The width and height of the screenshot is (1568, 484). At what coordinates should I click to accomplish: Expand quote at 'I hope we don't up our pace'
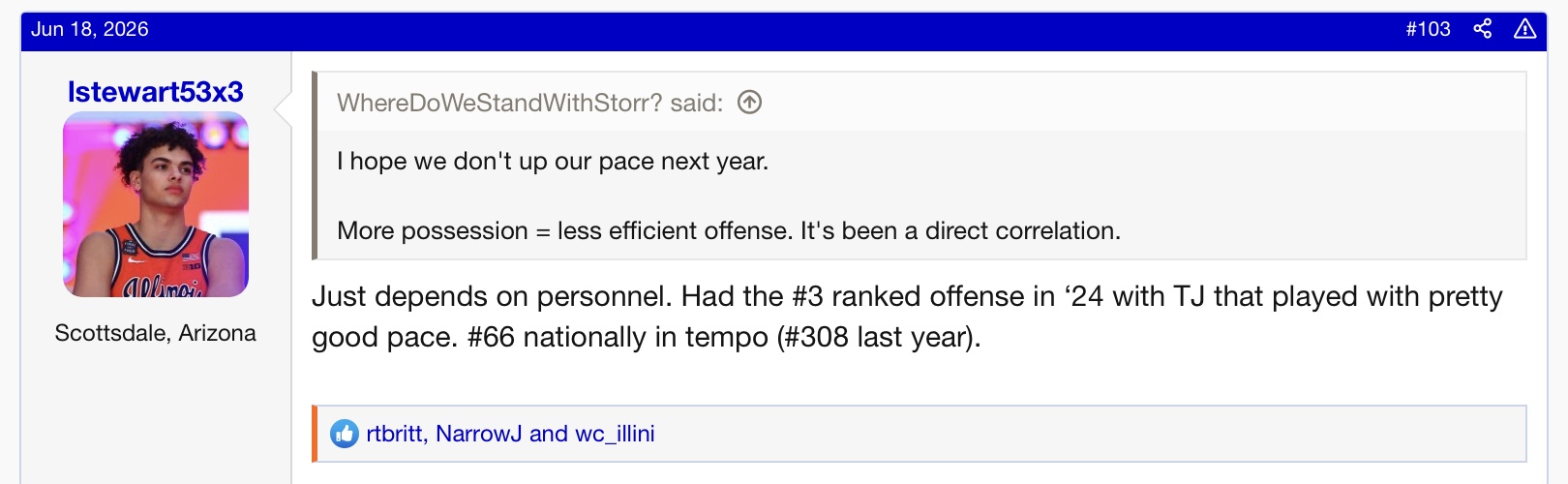pos(553,162)
